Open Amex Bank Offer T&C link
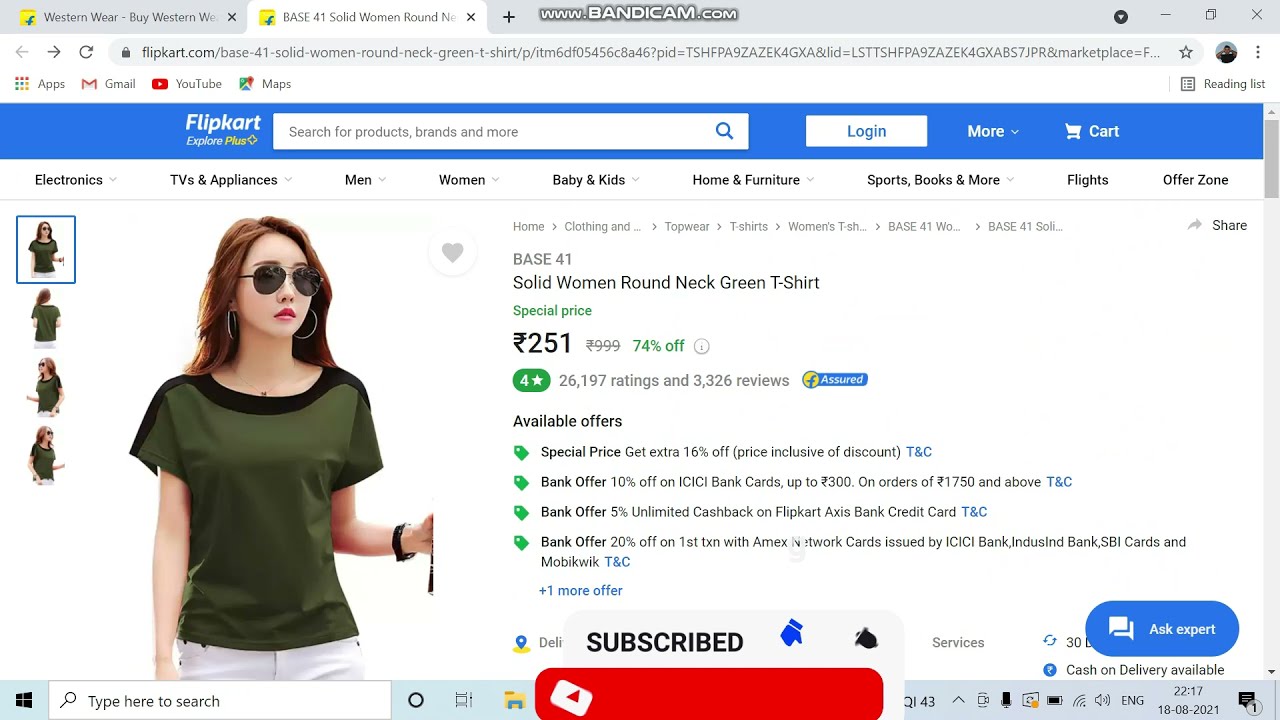Viewport: 1280px width, 720px height. pyautogui.click(x=617, y=562)
